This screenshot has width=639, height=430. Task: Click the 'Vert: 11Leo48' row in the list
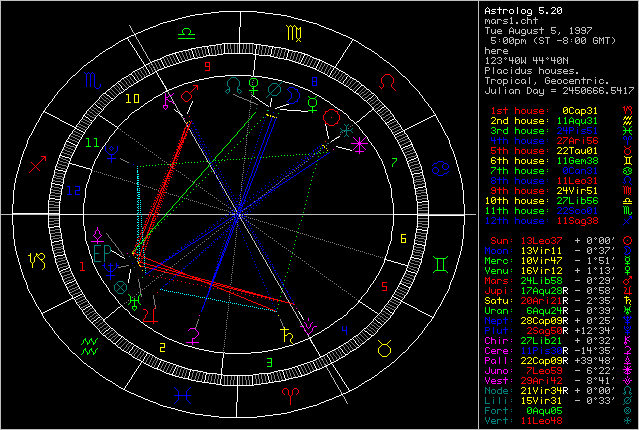tap(559, 421)
